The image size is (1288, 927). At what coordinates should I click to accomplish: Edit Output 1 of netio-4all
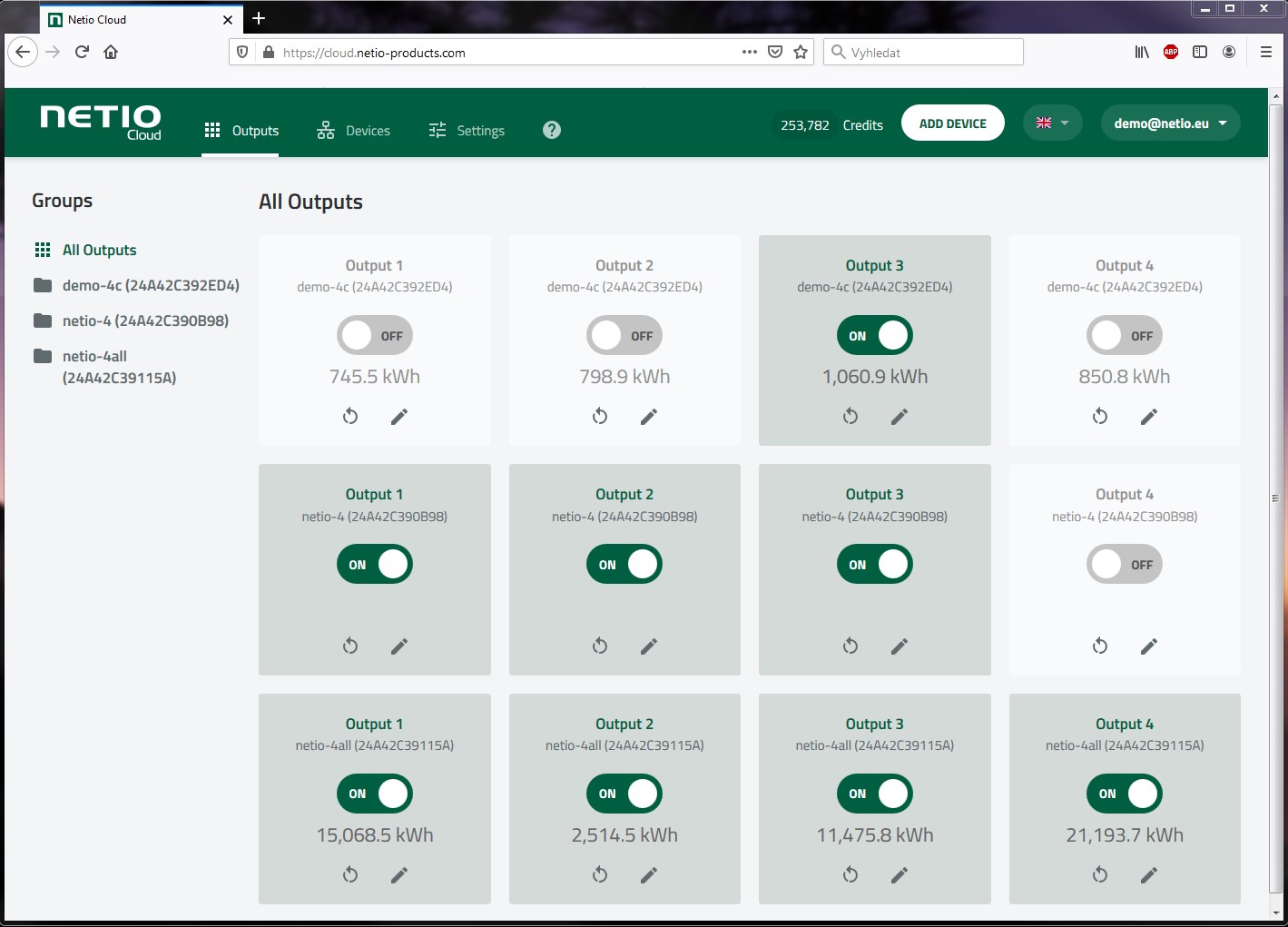click(x=399, y=875)
